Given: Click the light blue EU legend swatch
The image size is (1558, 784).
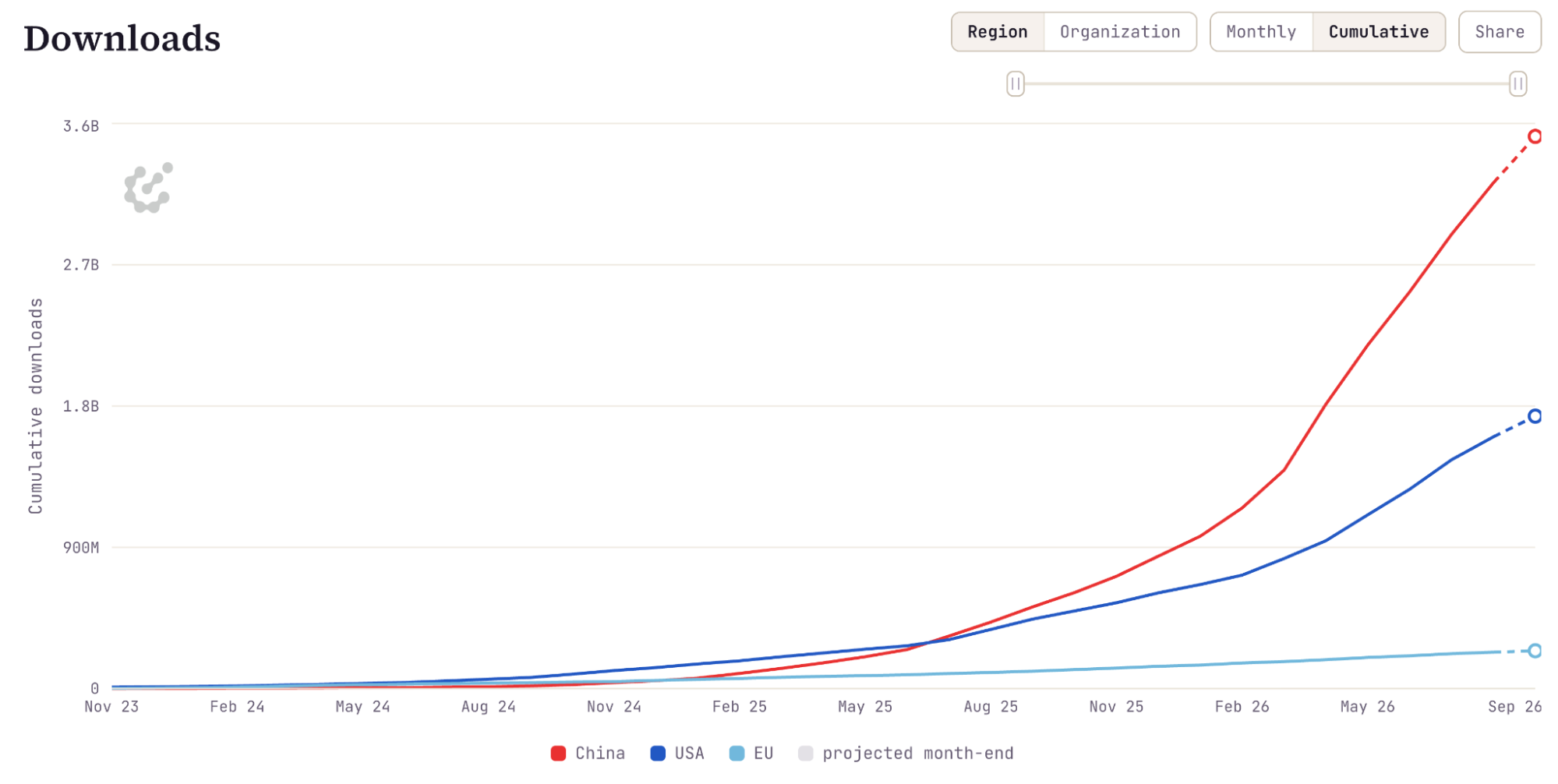Looking at the screenshot, I should click(x=737, y=753).
